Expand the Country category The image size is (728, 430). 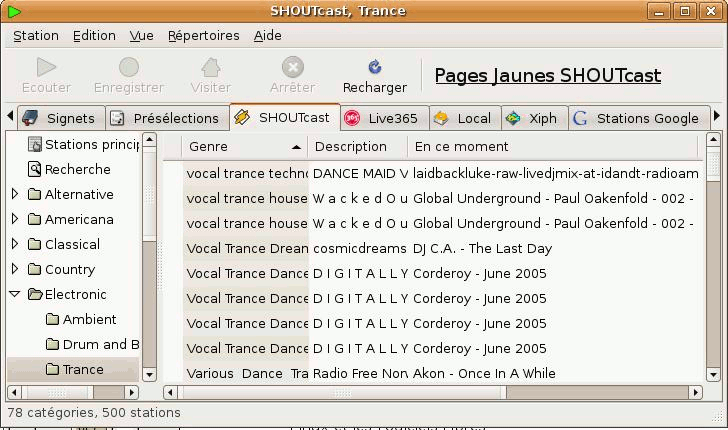click(14, 269)
